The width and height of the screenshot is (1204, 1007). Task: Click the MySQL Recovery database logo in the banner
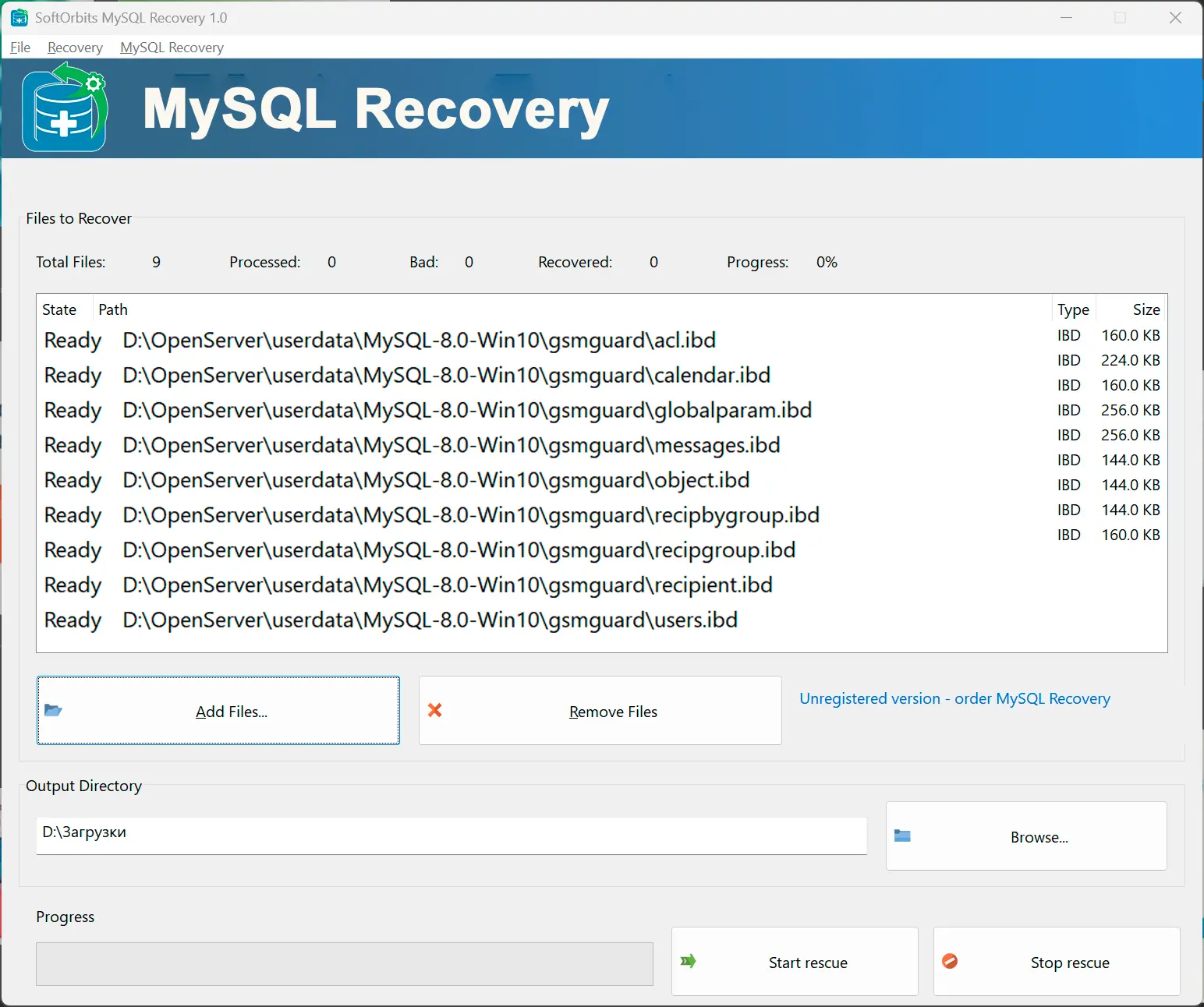[x=65, y=108]
